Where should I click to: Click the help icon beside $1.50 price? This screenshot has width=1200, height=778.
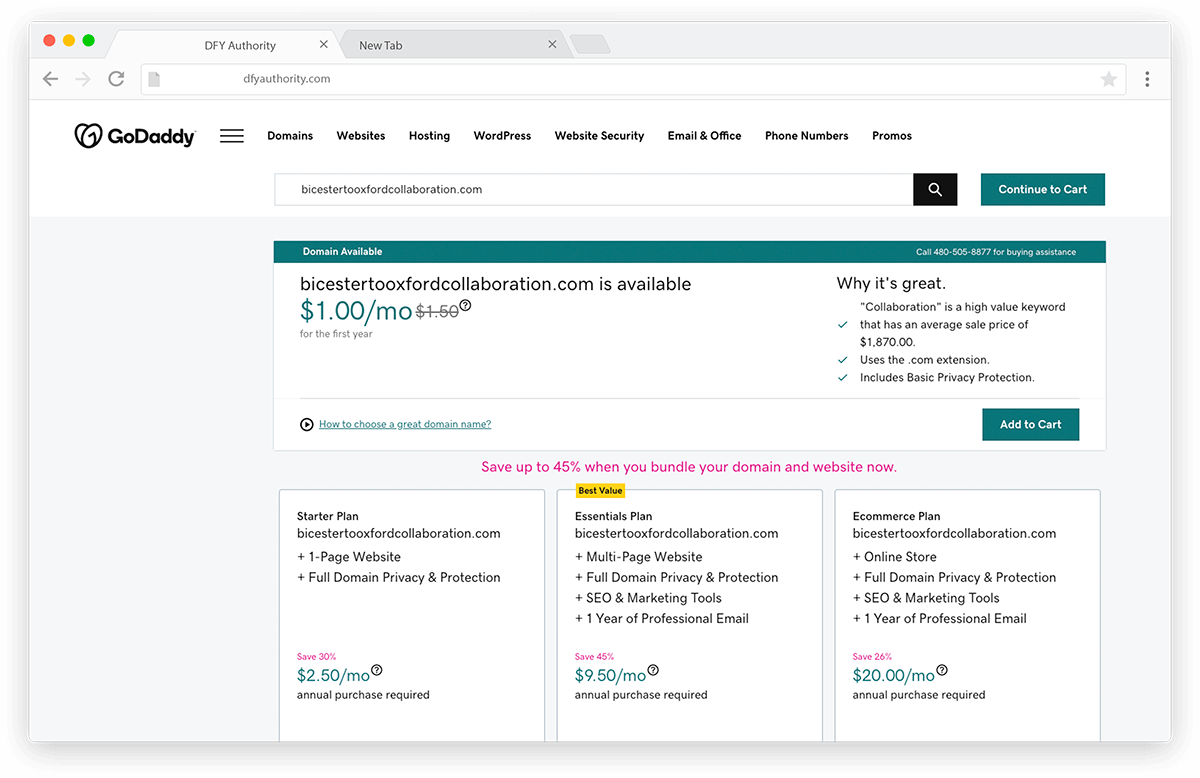coord(465,306)
